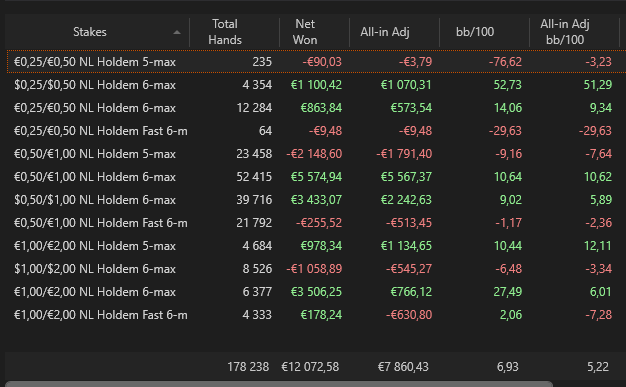Screen dimensions: 626x387
Task: Click the Stakes column sort arrow
Action: (x=177, y=32)
